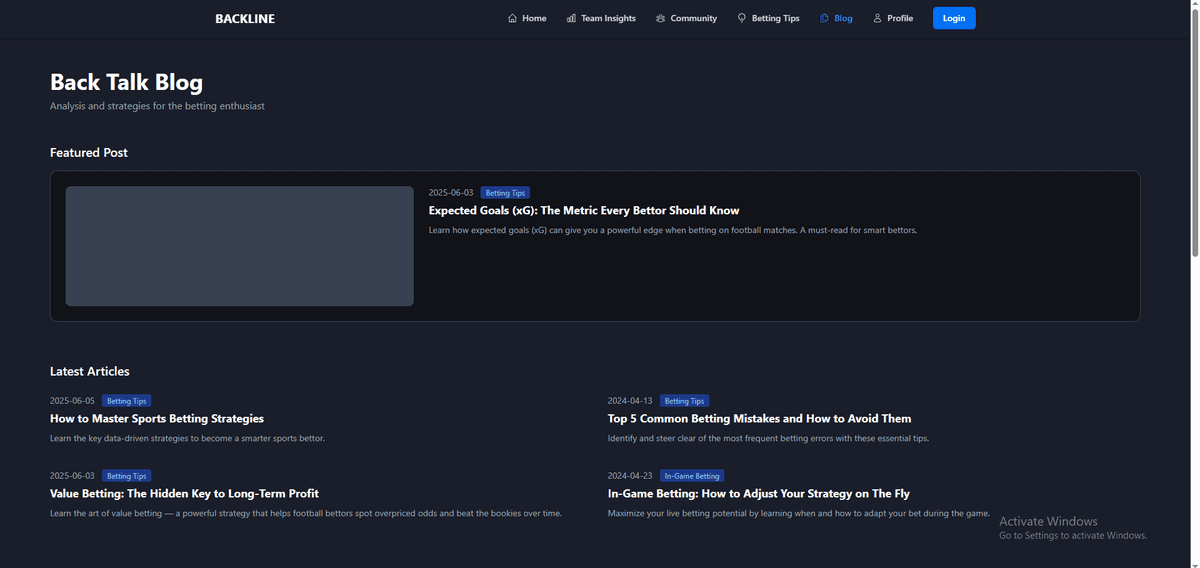
Task: Click the bar chart icon for Team Insights
Action: pyautogui.click(x=571, y=18)
